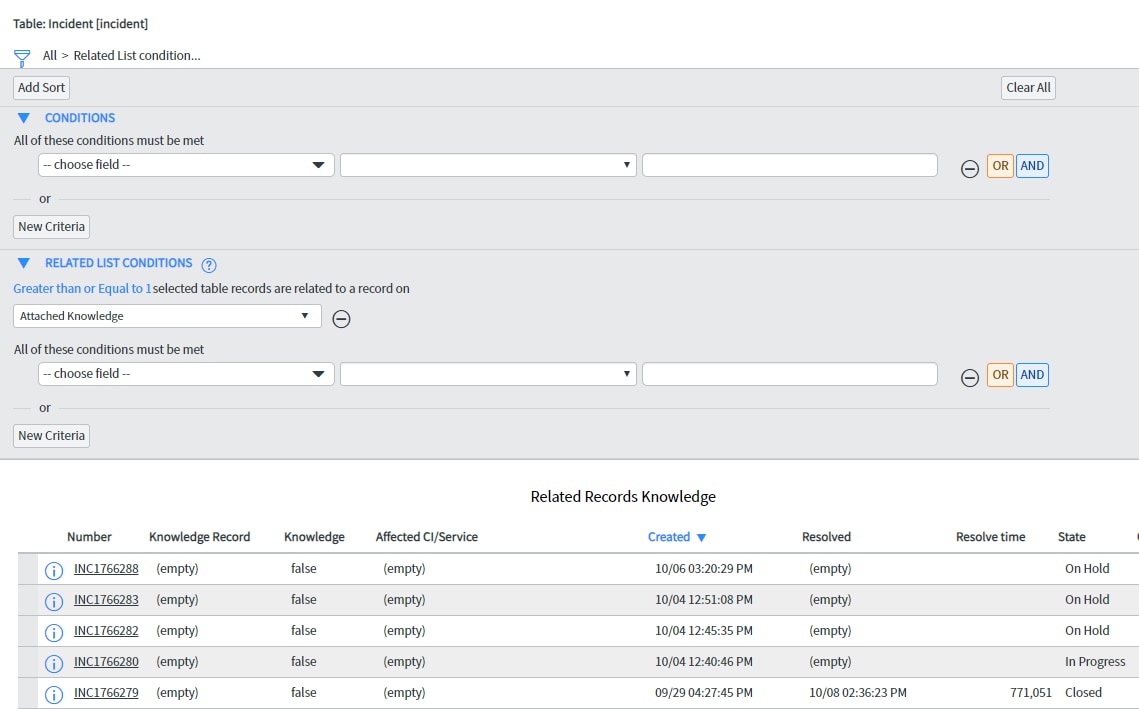The image size is (1139, 709).
Task: Open record preview for INC1766288
Action: [x=52, y=570]
